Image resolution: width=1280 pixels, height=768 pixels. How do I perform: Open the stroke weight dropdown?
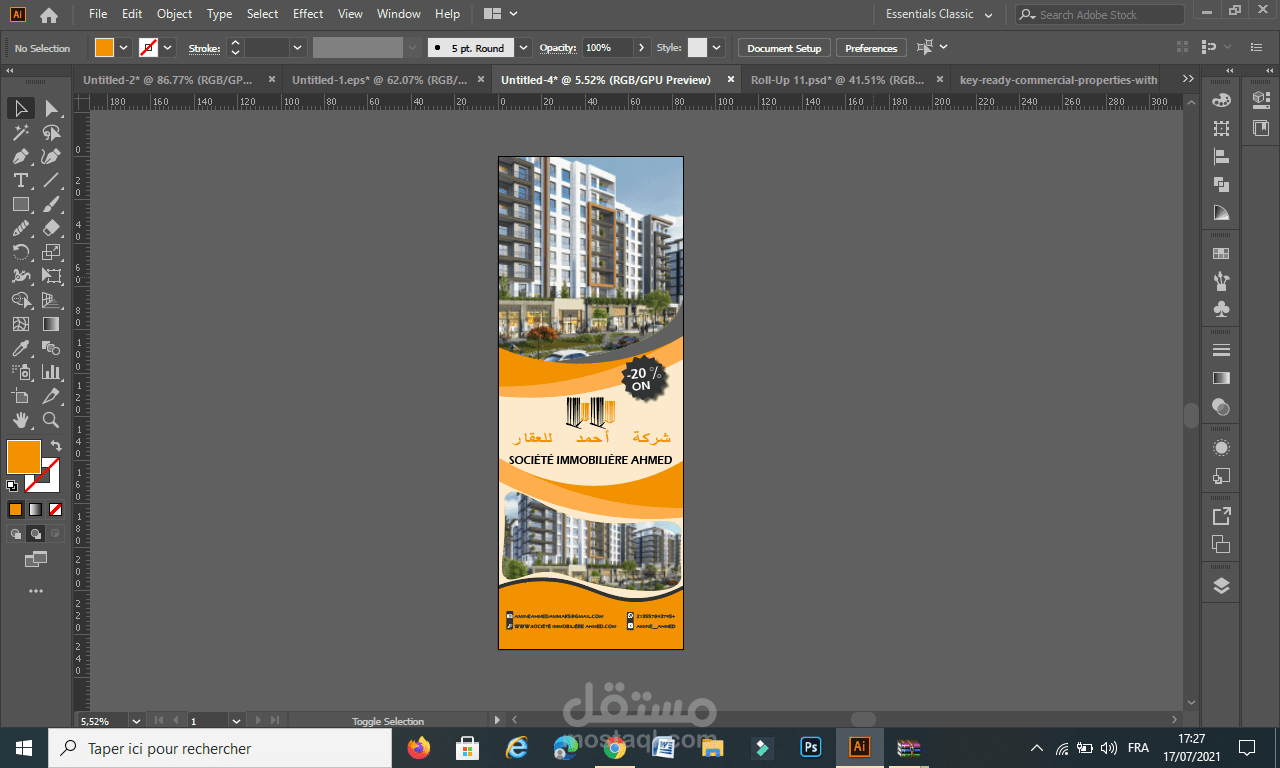pyautogui.click(x=298, y=48)
